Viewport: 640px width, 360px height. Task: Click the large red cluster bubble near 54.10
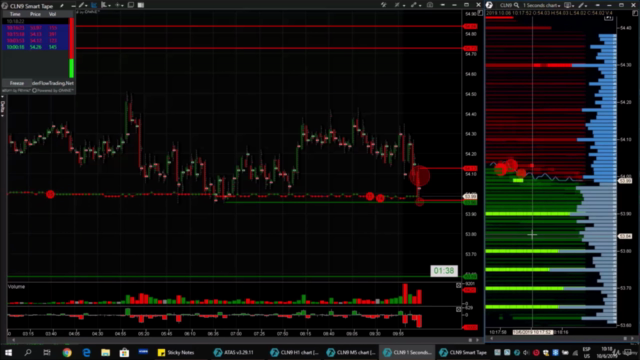click(x=420, y=176)
